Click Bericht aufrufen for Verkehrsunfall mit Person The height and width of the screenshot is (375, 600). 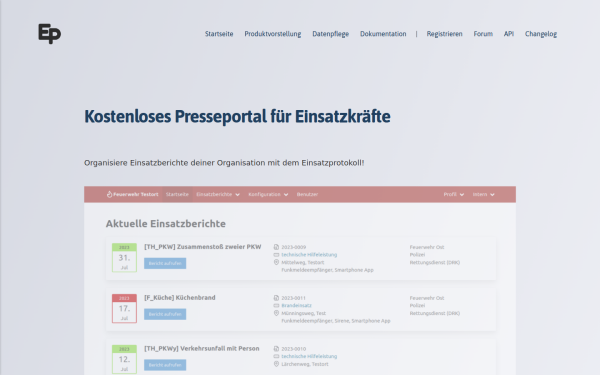(165, 365)
